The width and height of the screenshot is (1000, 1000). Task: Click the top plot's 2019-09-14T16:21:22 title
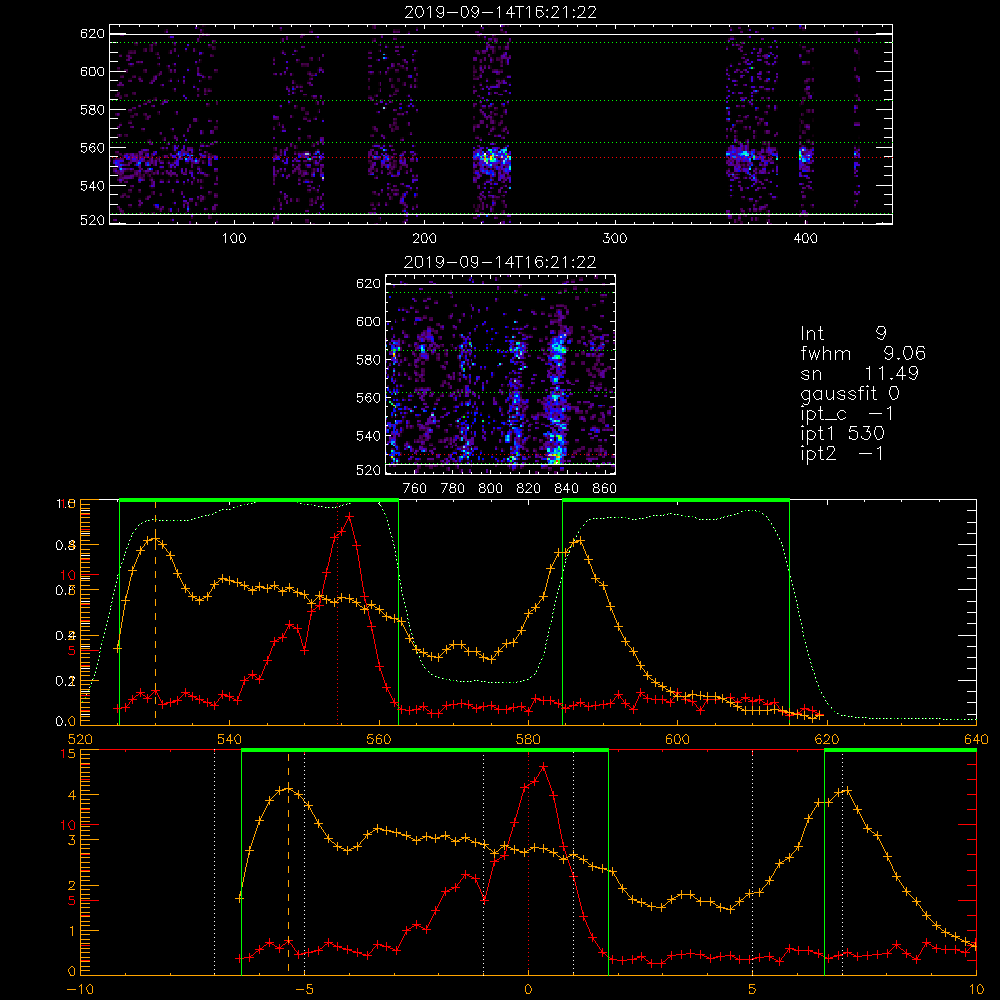pyautogui.click(x=501, y=12)
